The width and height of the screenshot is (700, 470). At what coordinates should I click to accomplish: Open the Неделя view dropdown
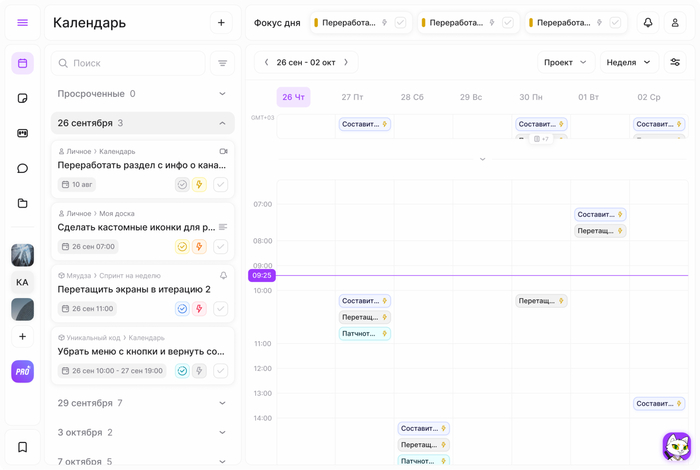coord(629,62)
